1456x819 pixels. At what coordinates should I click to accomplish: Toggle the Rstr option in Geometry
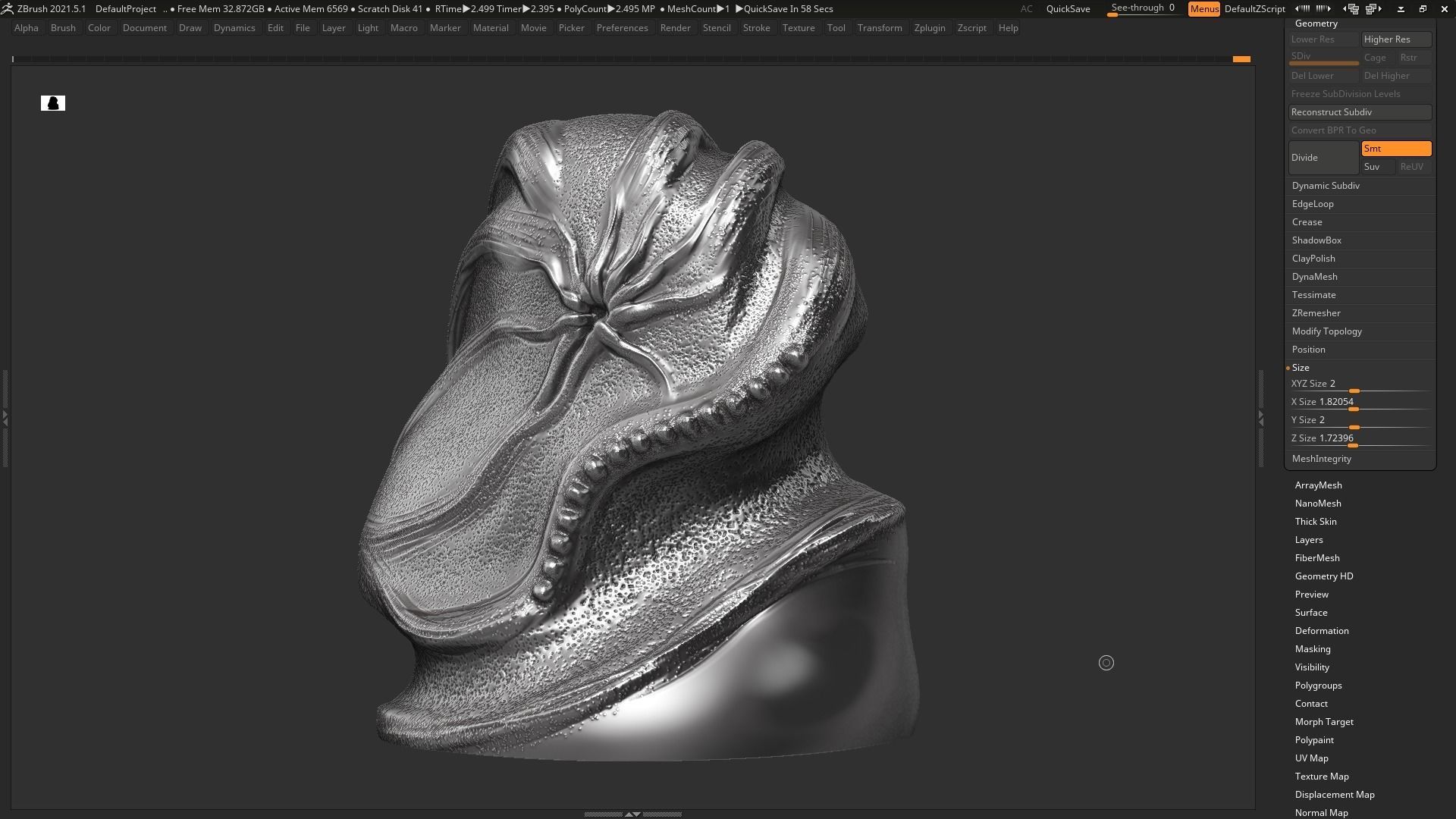(x=1414, y=58)
